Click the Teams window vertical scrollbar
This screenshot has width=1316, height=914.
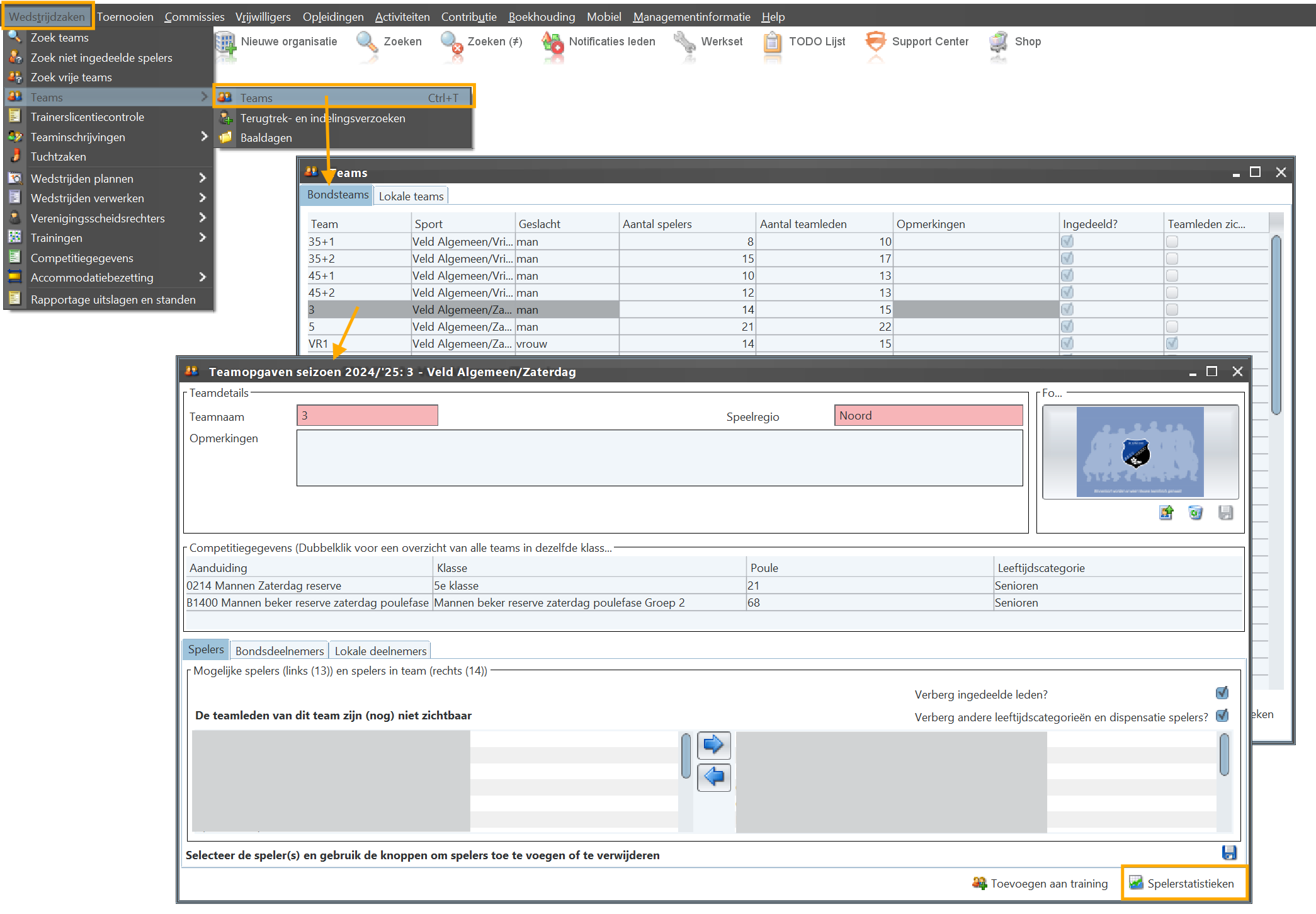(1276, 324)
